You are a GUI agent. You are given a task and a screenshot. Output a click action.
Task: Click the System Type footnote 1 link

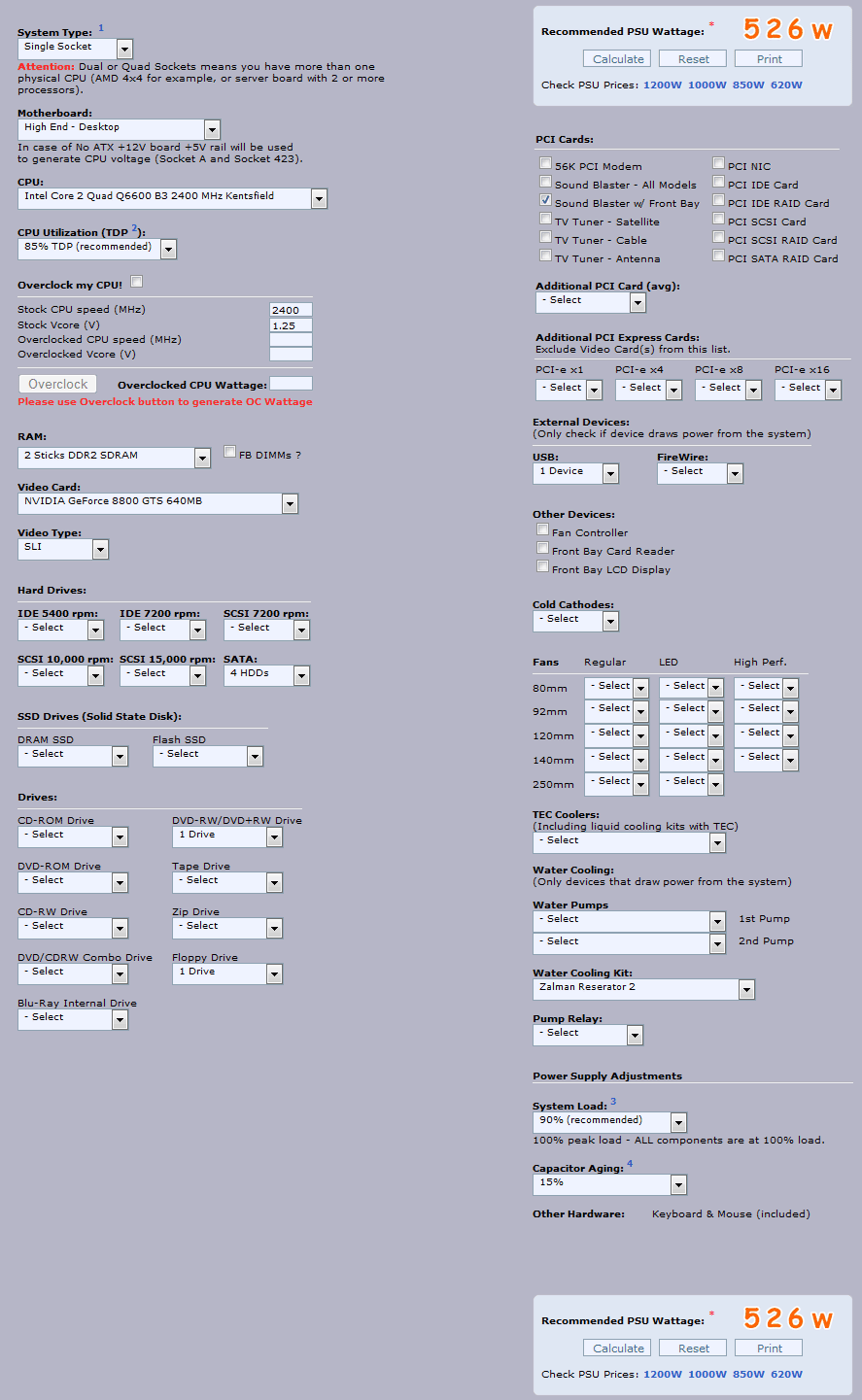tap(101, 28)
